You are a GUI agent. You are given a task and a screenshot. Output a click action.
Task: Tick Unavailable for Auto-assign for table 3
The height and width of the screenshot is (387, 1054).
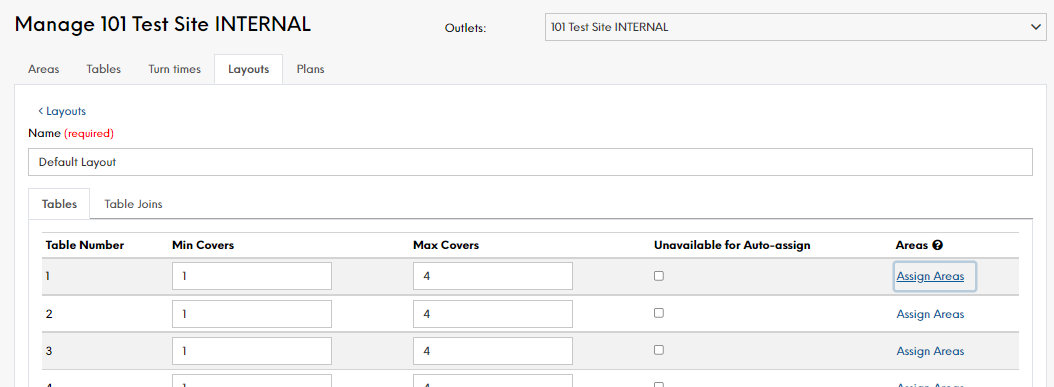pyautogui.click(x=659, y=350)
